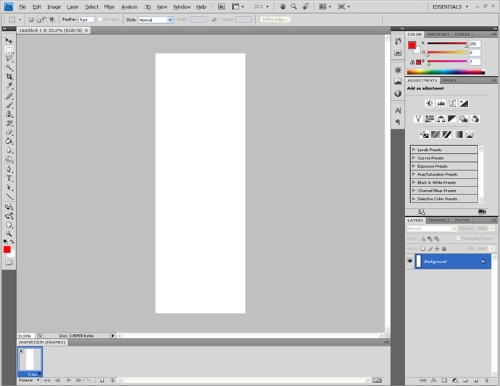Swap foreground and background colors
500x386 pixels.
click(12, 242)
